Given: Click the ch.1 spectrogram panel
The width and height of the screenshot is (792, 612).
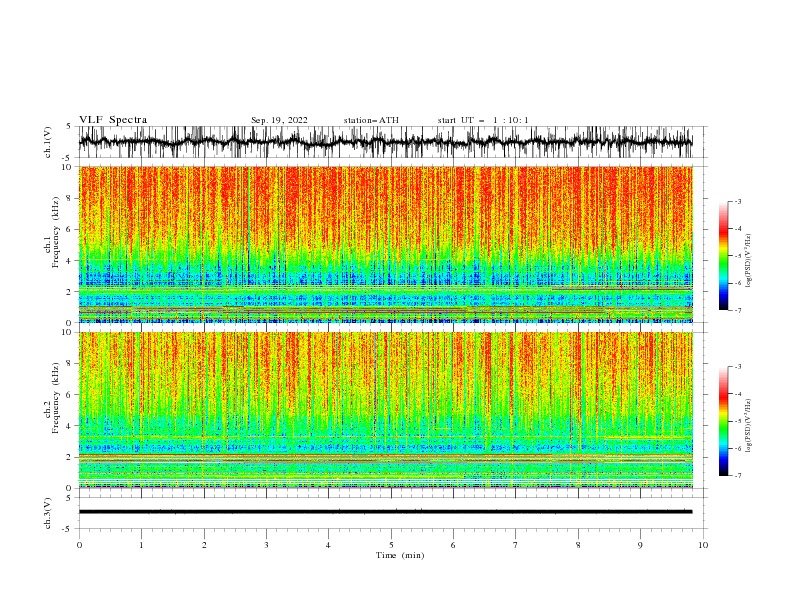Looking at the screenshot, I should (385, 244).
